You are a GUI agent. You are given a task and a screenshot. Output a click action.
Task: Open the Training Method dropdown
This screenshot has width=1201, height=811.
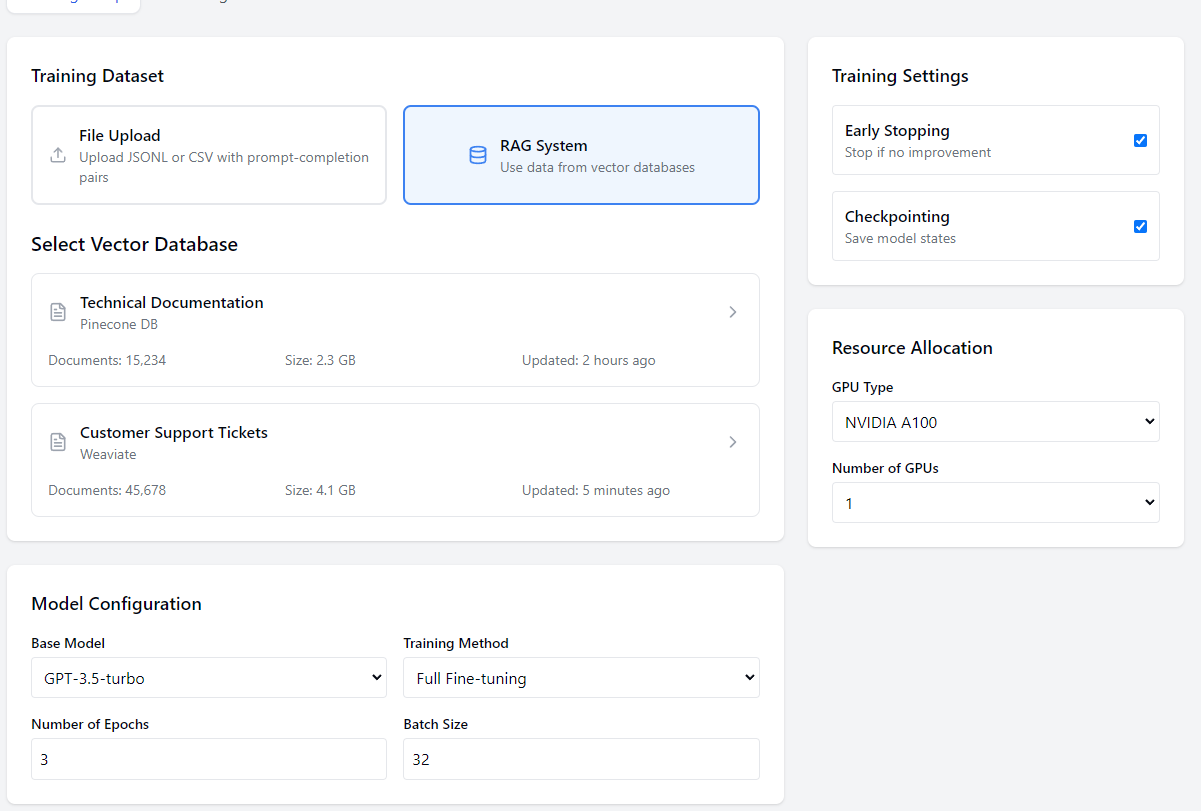pyautogui.click(x=581, y=678)
